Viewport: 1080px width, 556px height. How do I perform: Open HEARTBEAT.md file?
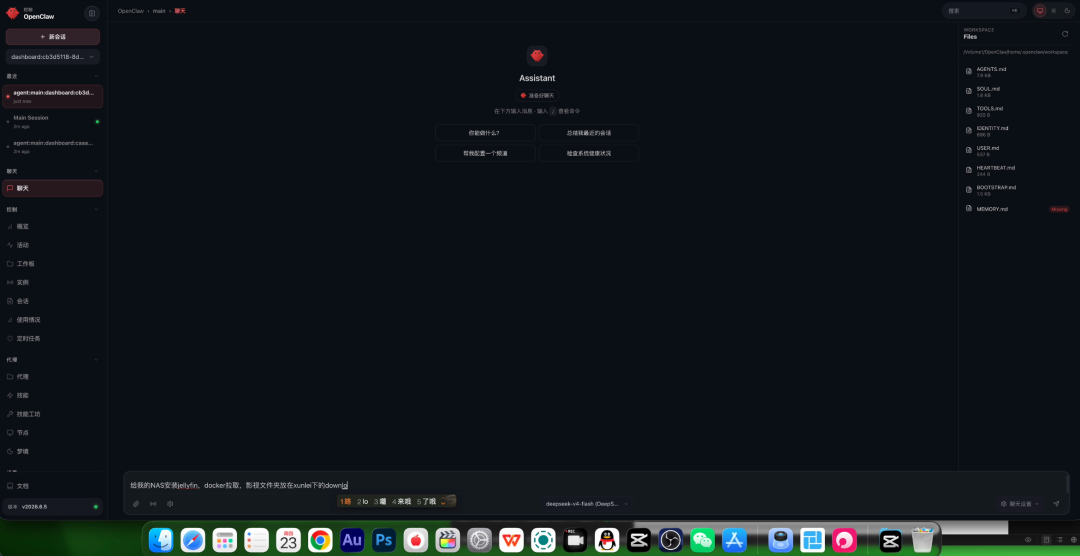coord(1017,170)
